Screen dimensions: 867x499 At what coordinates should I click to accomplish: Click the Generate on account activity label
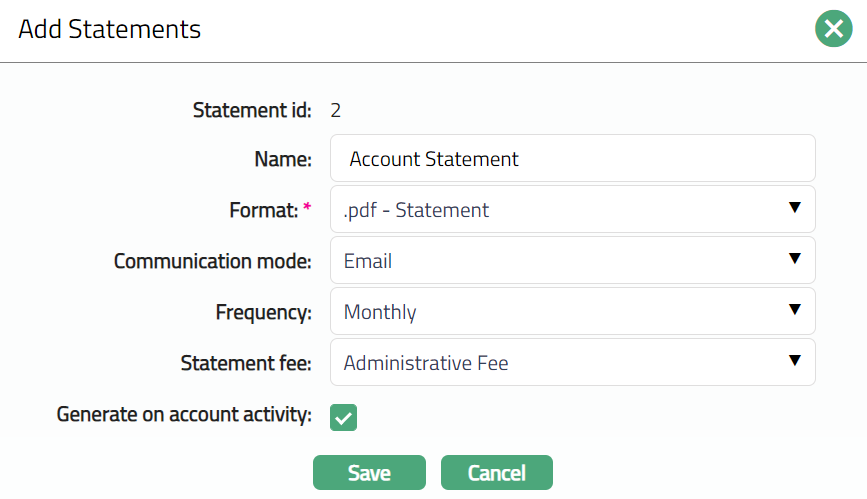[184, 414]
